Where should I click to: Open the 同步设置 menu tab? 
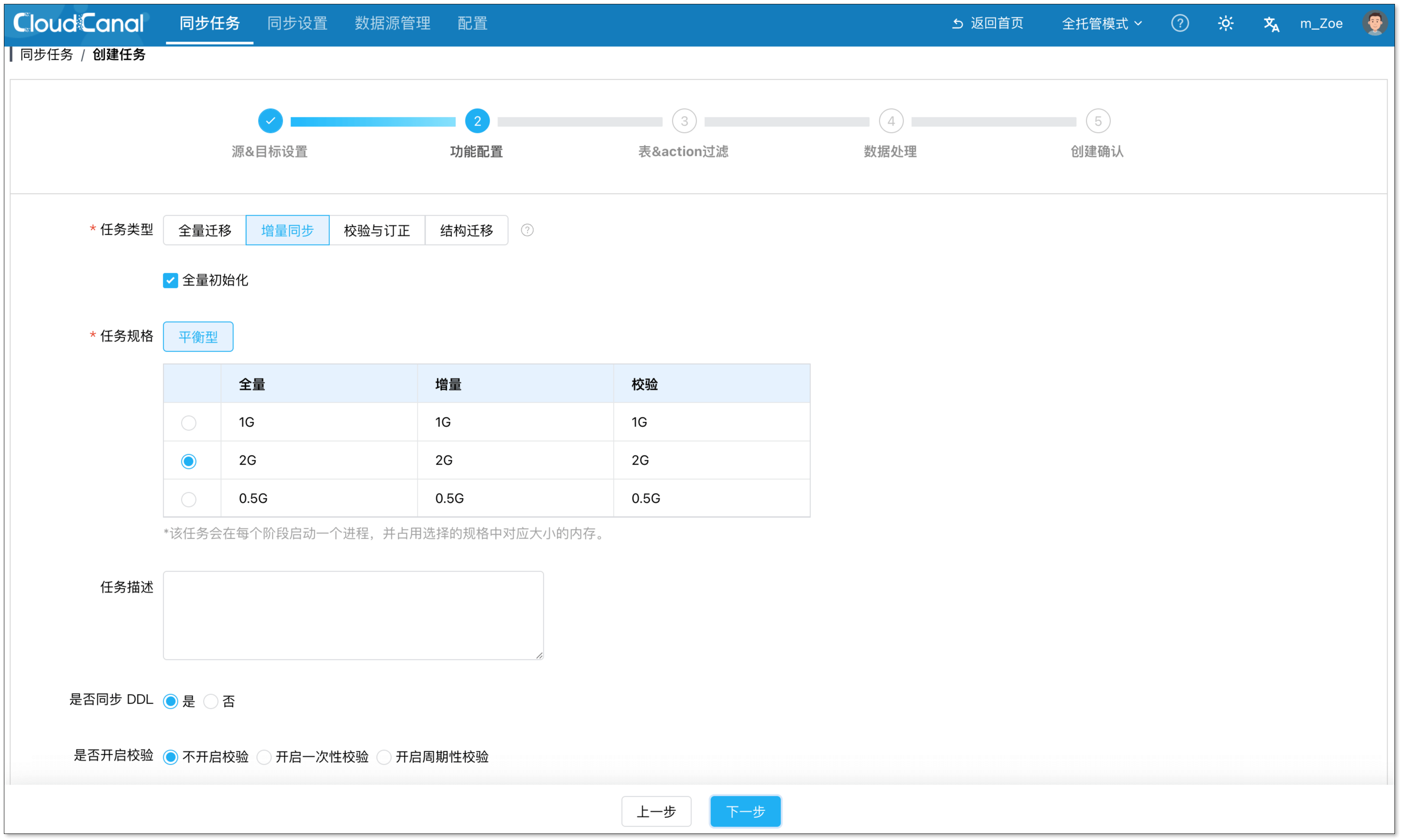297,23
